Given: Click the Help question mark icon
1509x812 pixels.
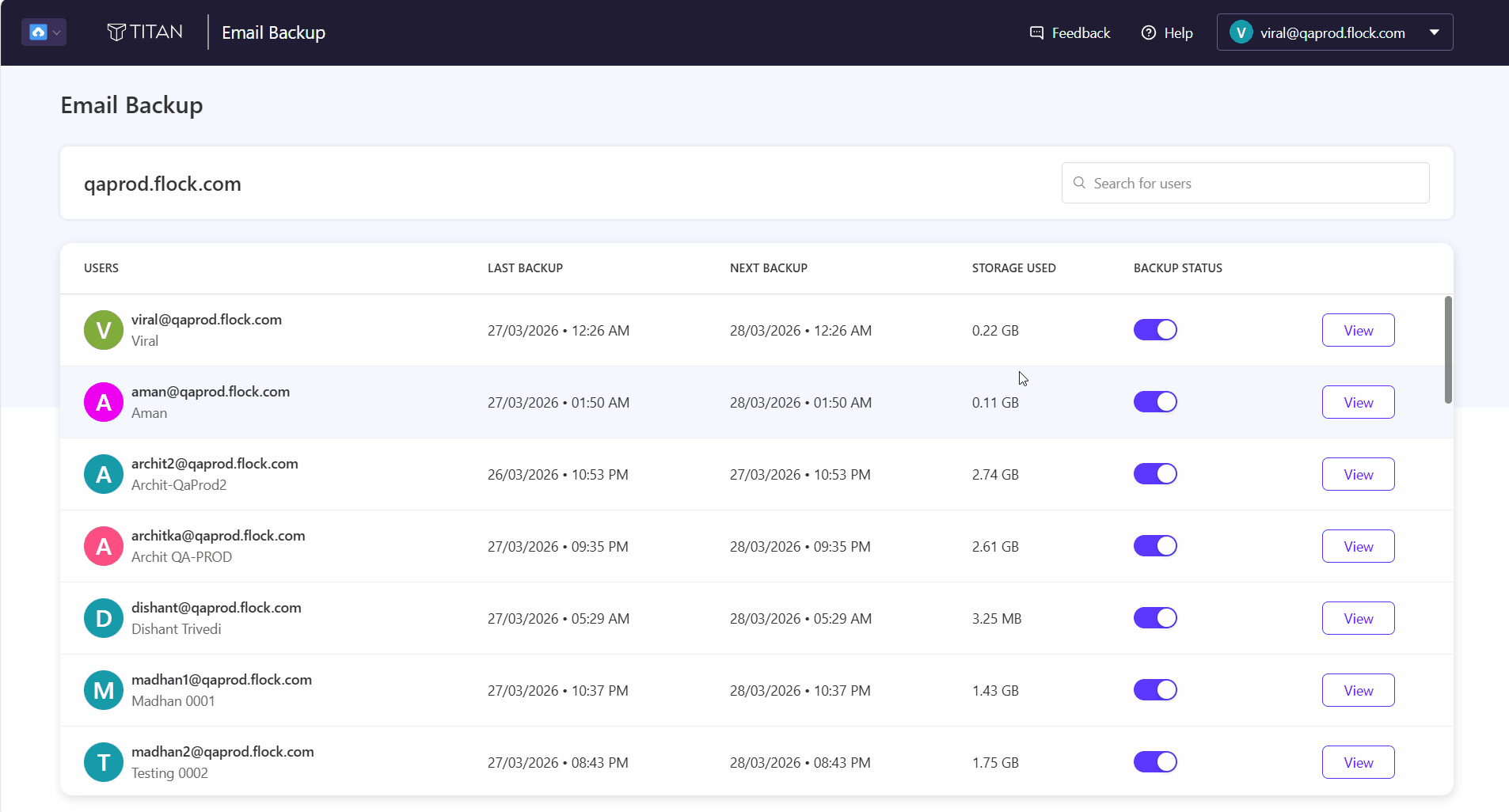Looking at the screenshot, I should (x=1148, y=32).
